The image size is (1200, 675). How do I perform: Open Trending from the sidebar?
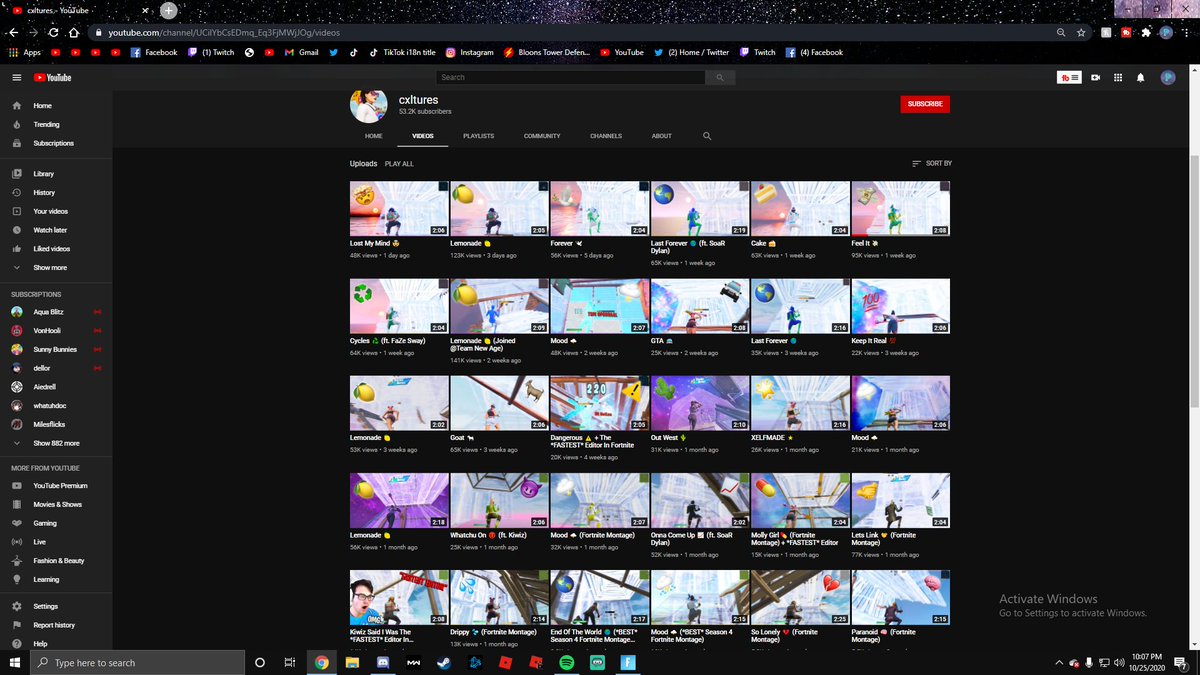46,124
